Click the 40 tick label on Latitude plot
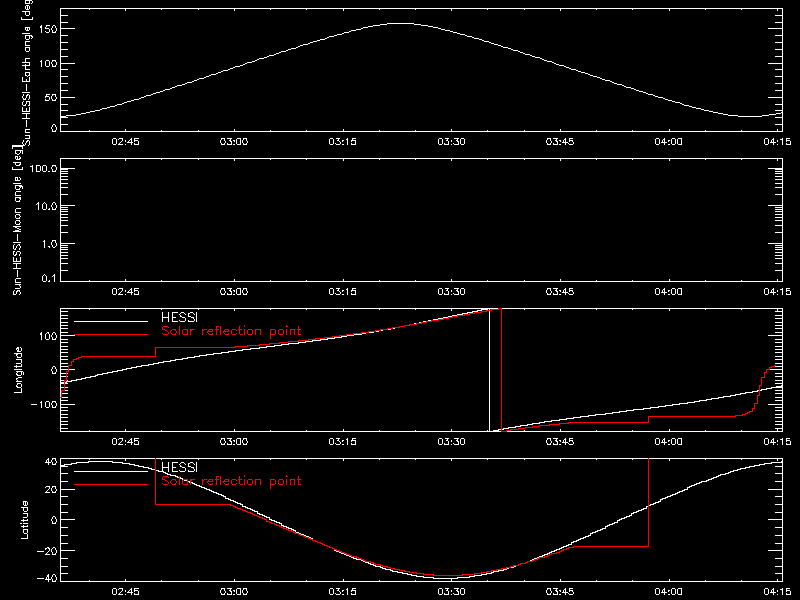Viewport: 800px width, 600px height. click(x=51, y=462)
